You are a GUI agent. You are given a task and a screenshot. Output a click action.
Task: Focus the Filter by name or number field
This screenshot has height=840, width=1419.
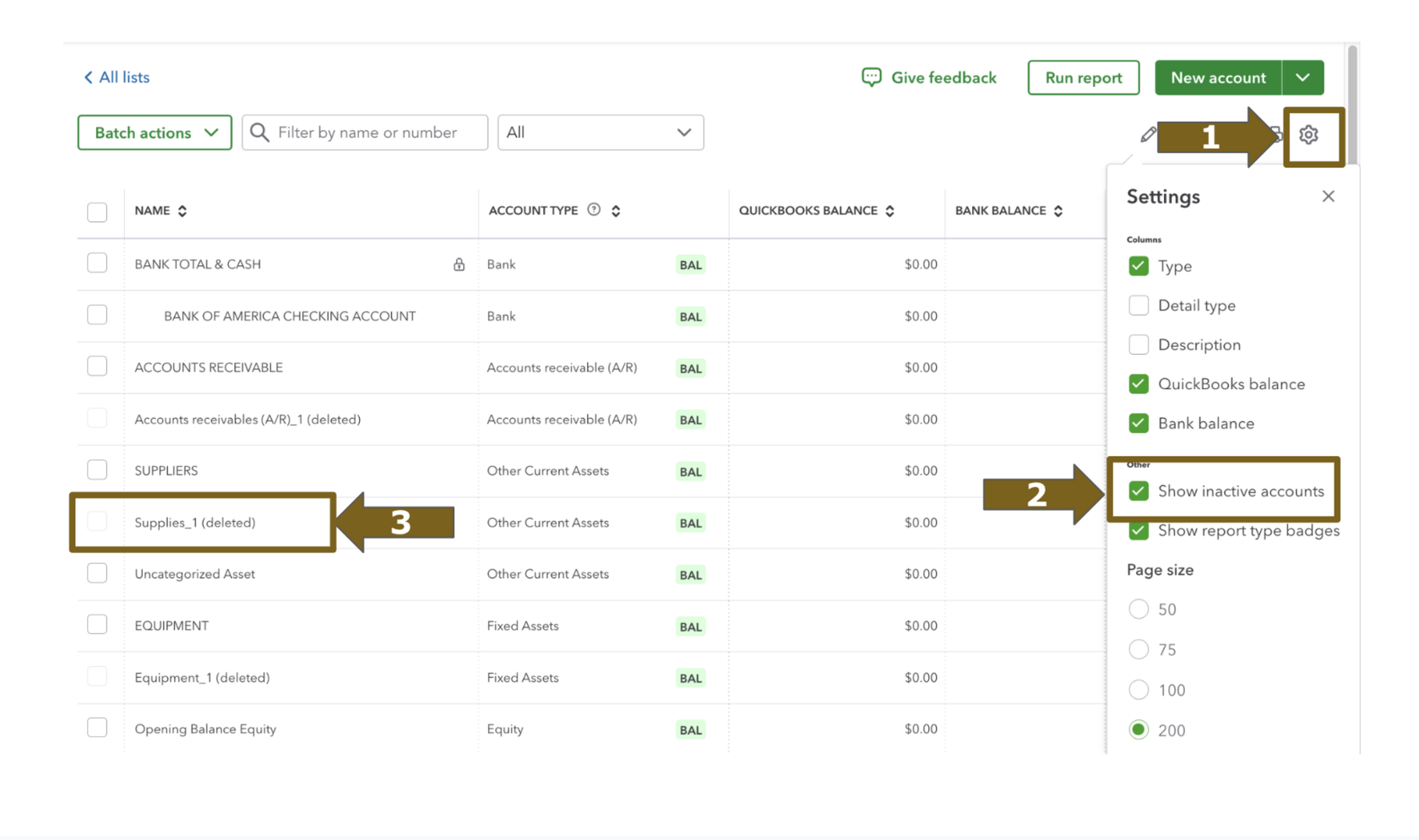tap(365, 133)
